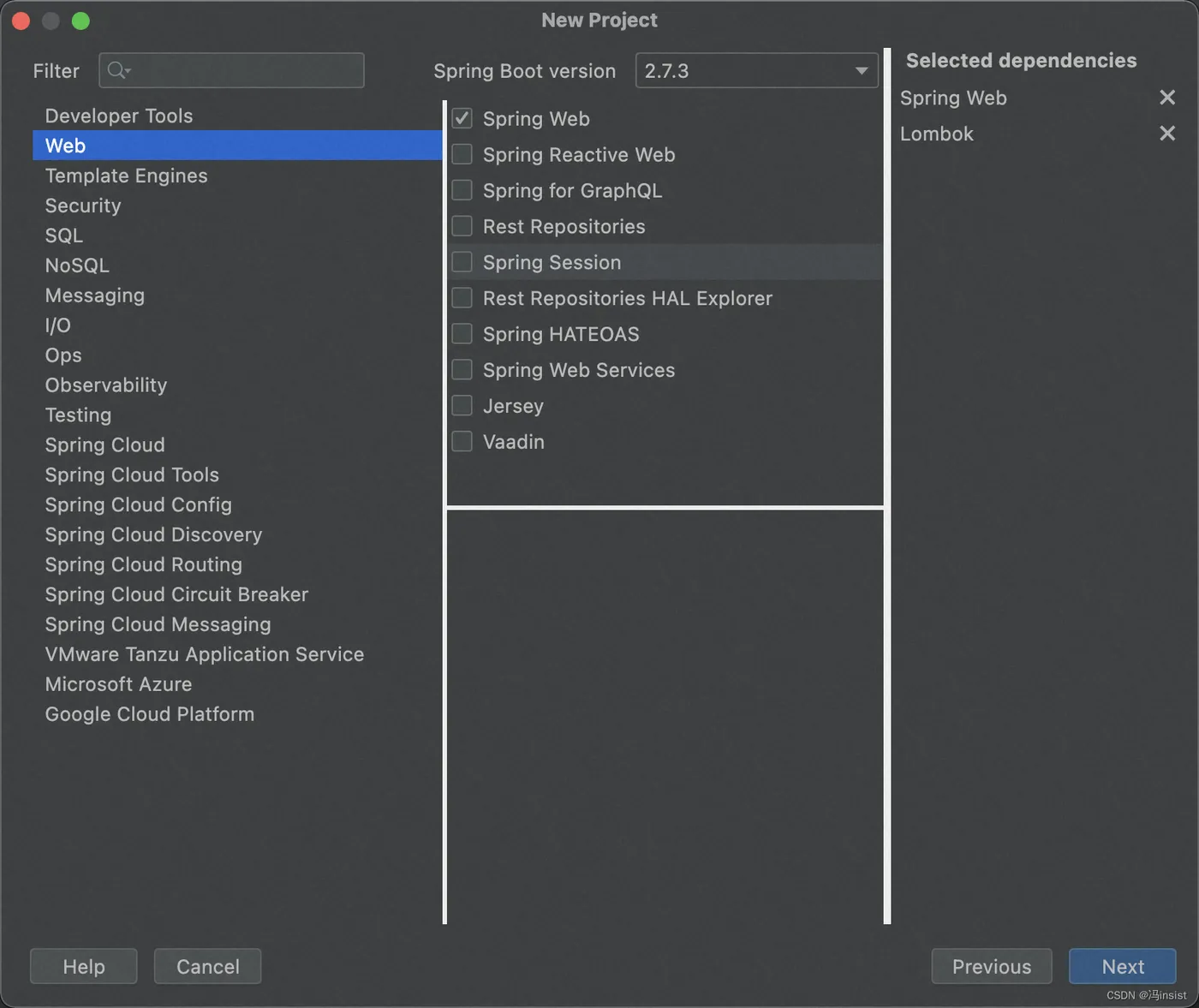Open the Messaging category
The width and height of the screenshot is (1199, 1008).
[x=237, y=295]
